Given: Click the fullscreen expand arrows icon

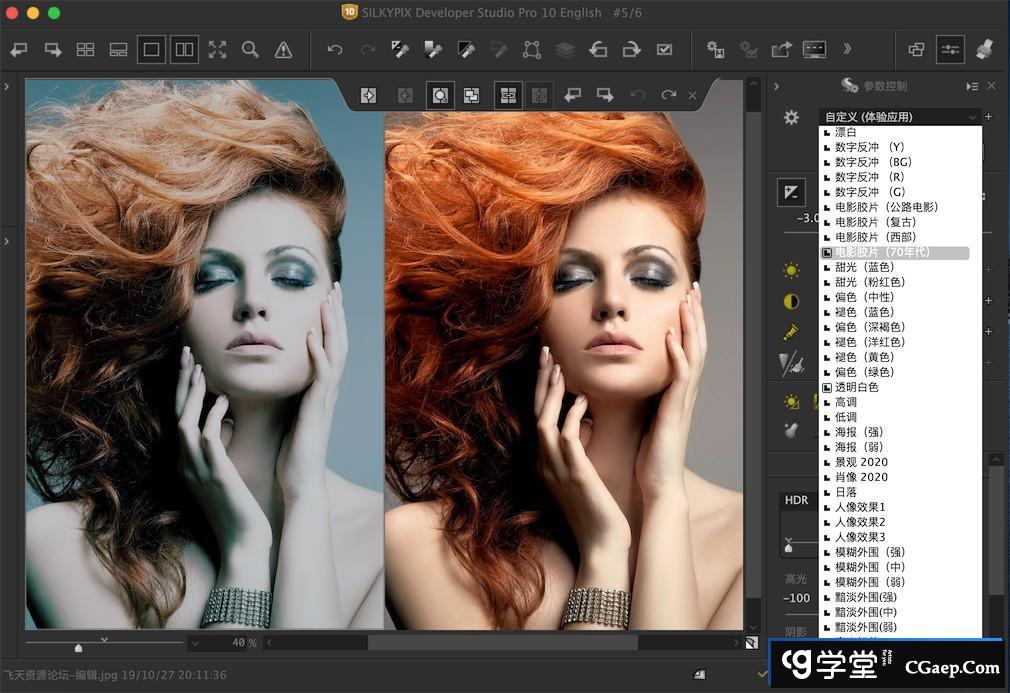Looking at the screenshot, I should [x=217, y=49].
